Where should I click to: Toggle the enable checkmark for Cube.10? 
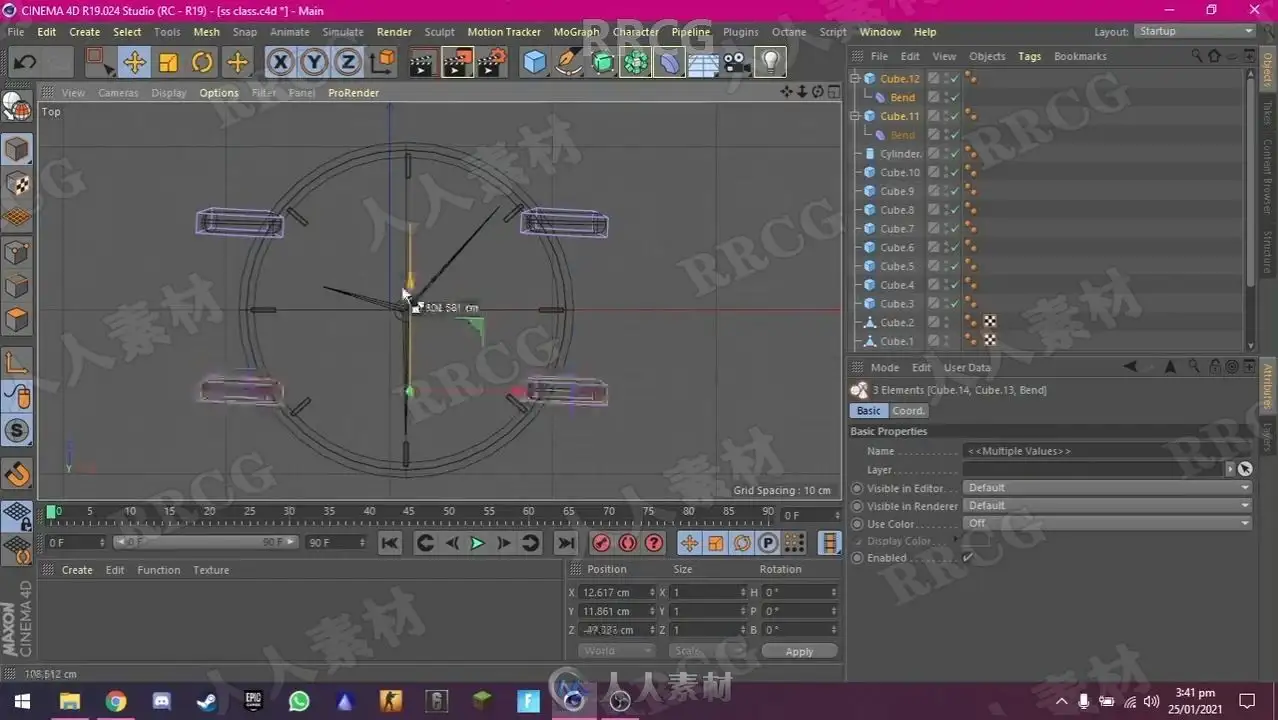(x=955, y=172)
